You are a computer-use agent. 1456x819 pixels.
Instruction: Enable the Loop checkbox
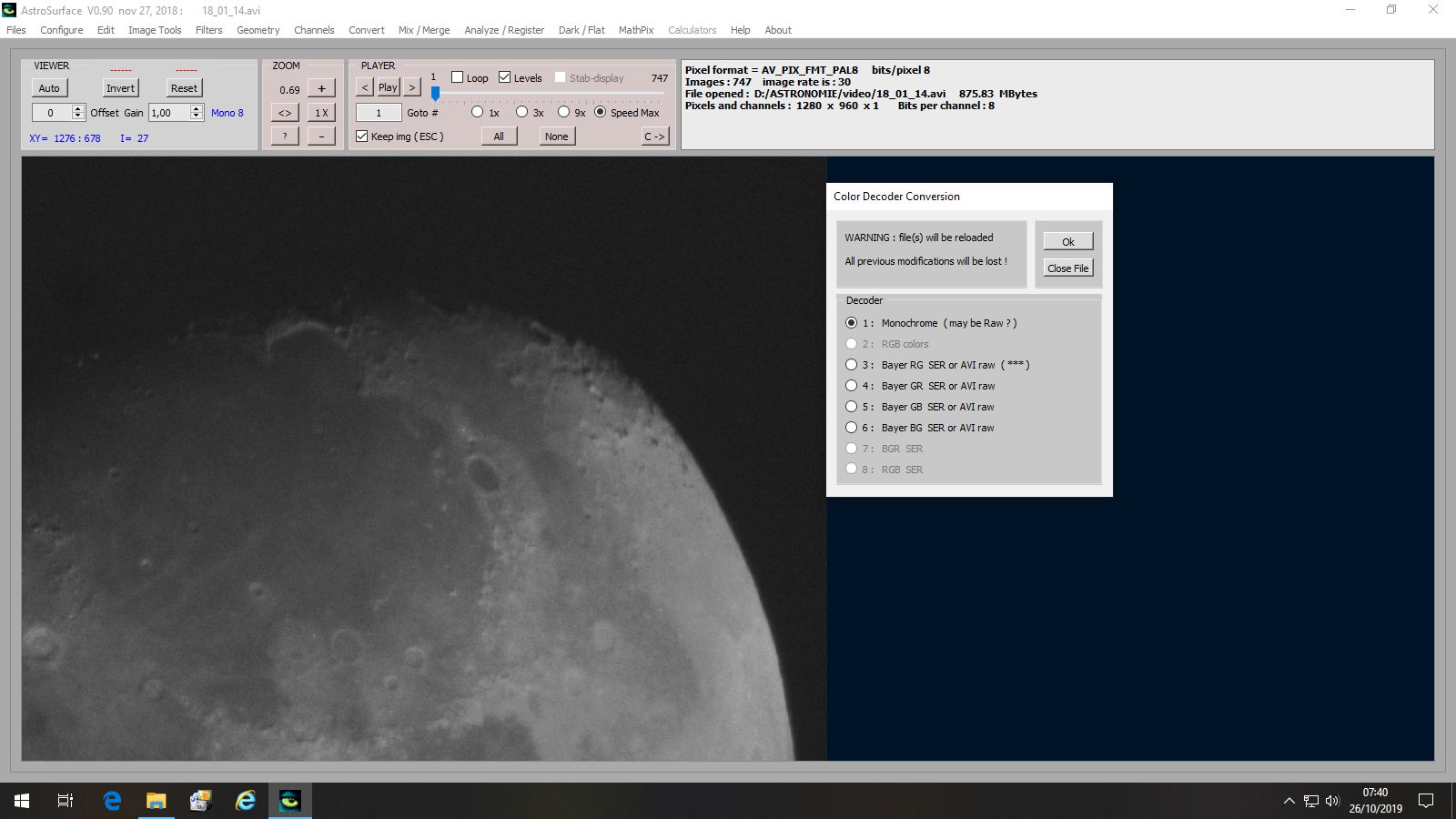[x=458, y=77]
